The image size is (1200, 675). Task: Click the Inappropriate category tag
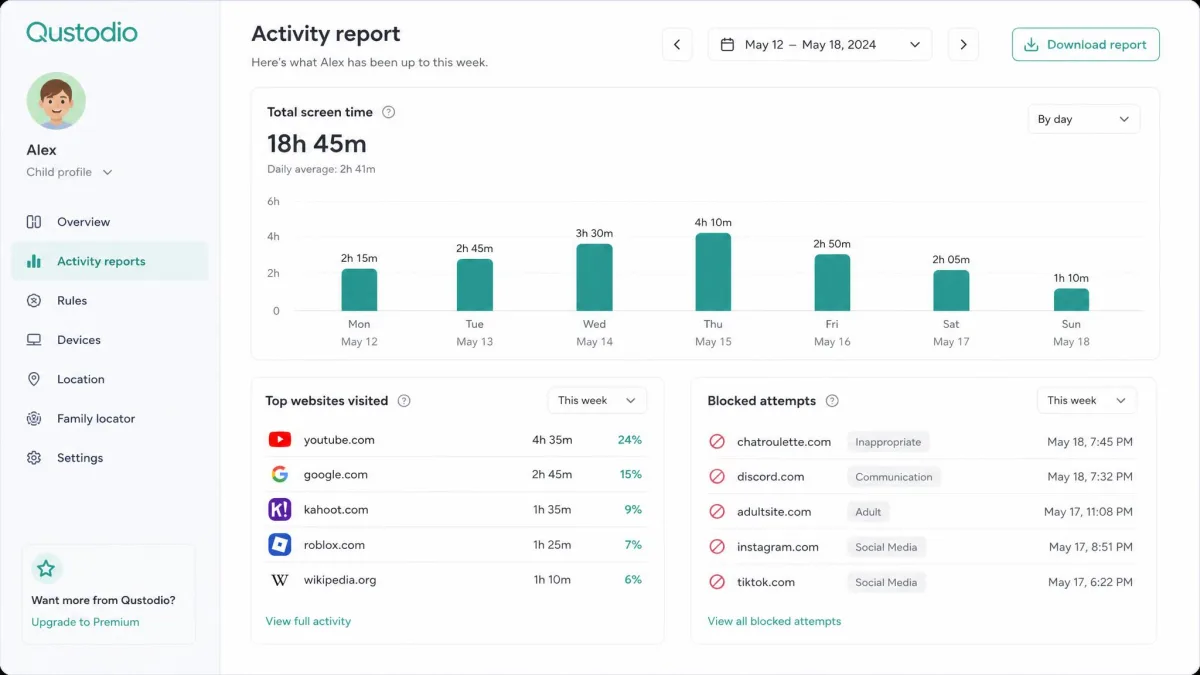pyautogui.click(x=888, y=442)
